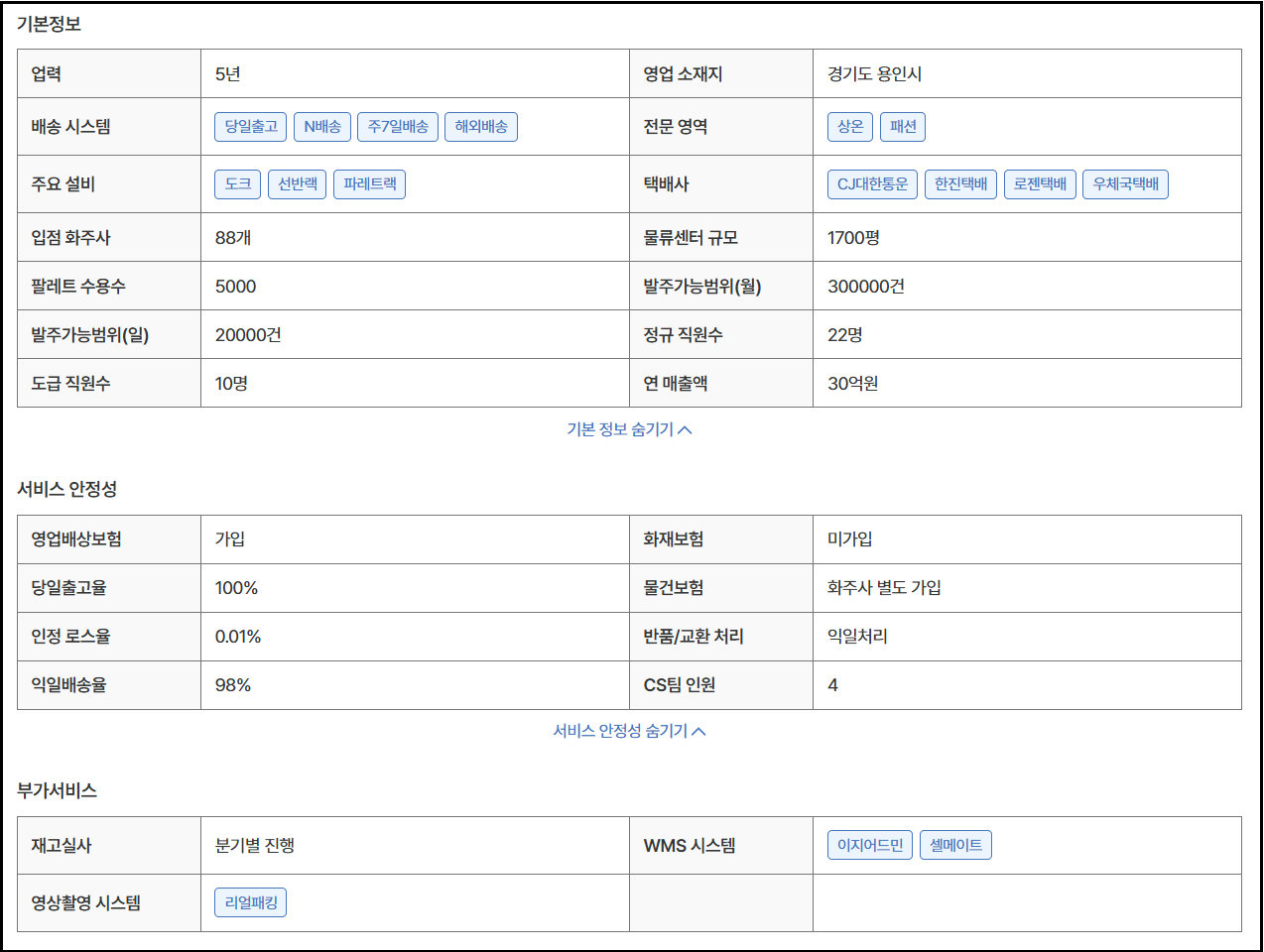
Task: Click the 부가서비스 section heading
Action: (x=57, y=790)
